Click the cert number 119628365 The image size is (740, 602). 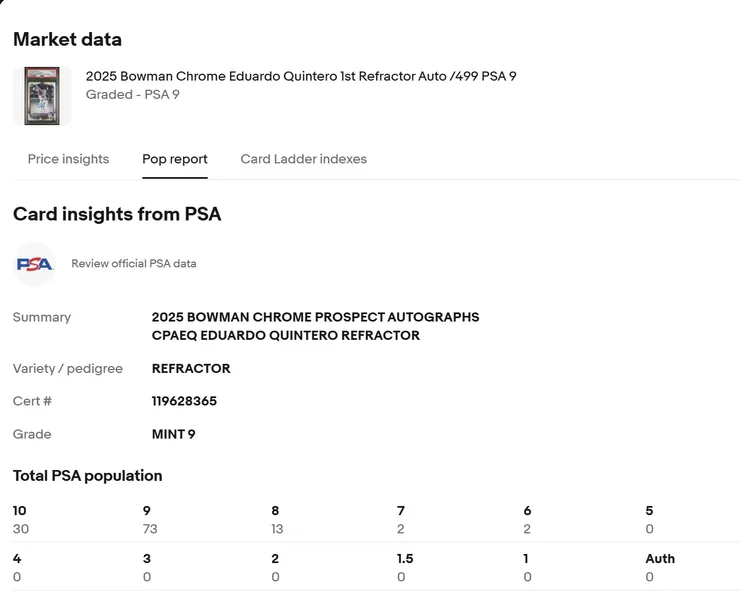click(184, 401)
